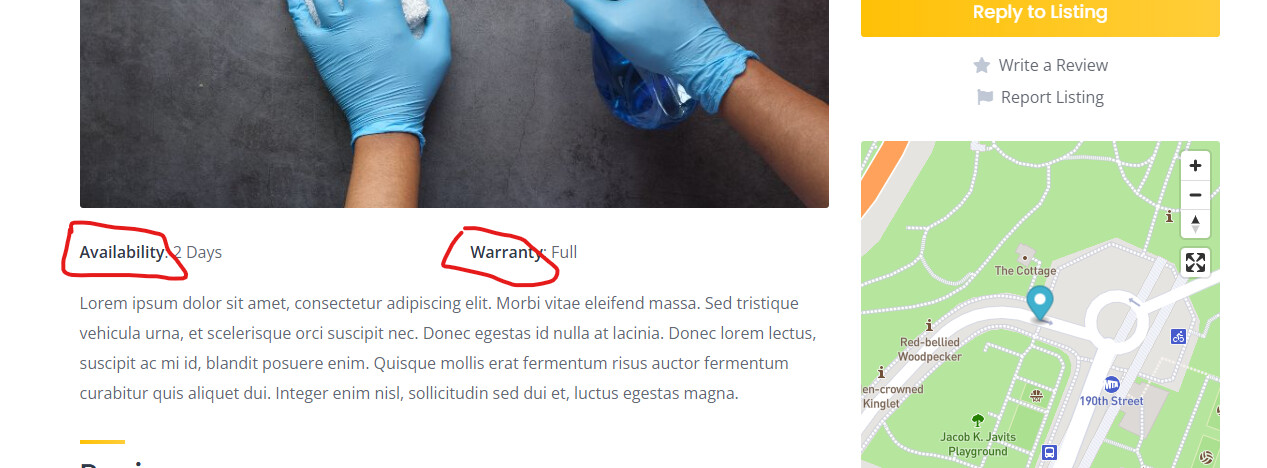Open the Report Listing link
The height and width of the screenshot is (468, 1267).
click(1052, 97)
